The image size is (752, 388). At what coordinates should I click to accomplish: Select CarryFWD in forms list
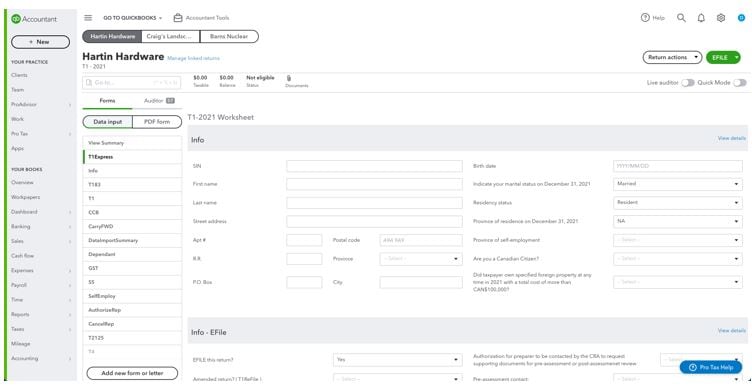pyautogui.click(x=132, y=226)
